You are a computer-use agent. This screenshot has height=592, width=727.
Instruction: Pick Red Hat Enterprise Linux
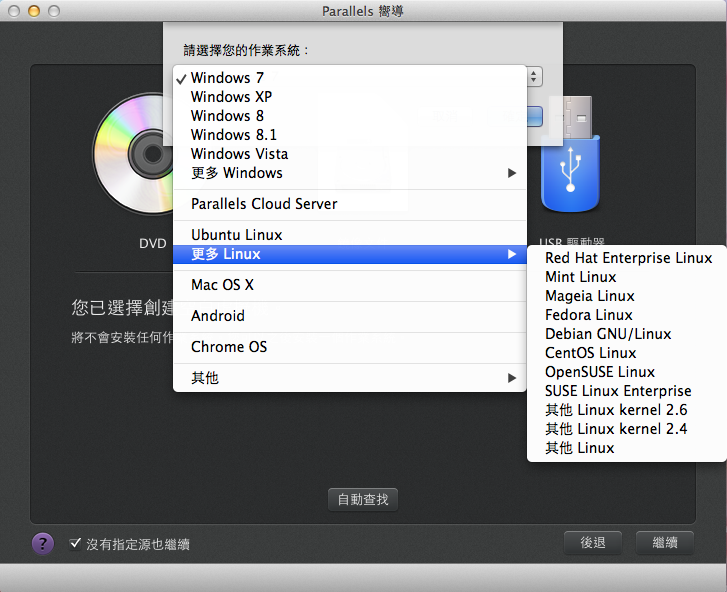pos(627,258)
